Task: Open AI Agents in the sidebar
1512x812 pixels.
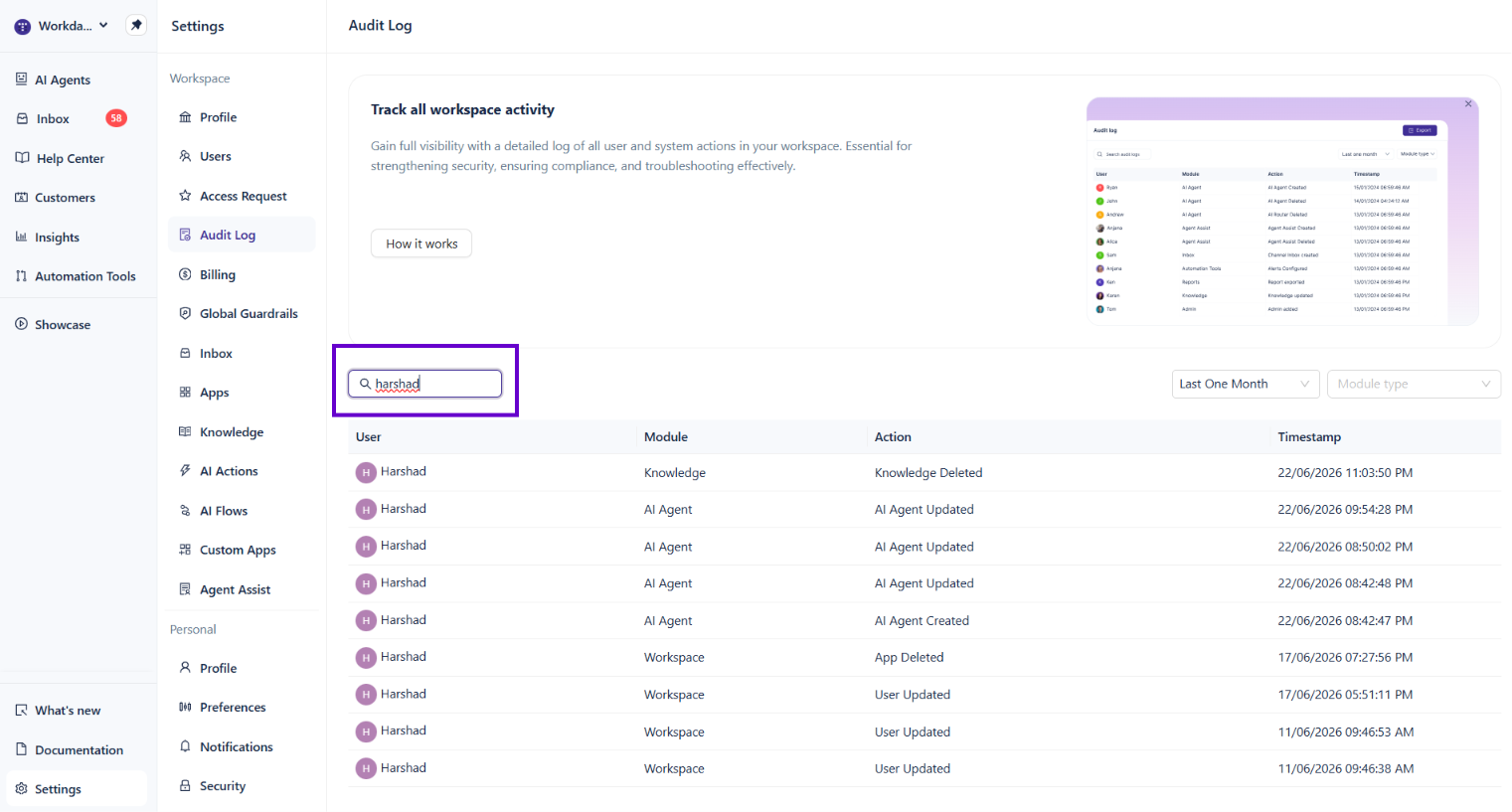Action: (62, 80)
